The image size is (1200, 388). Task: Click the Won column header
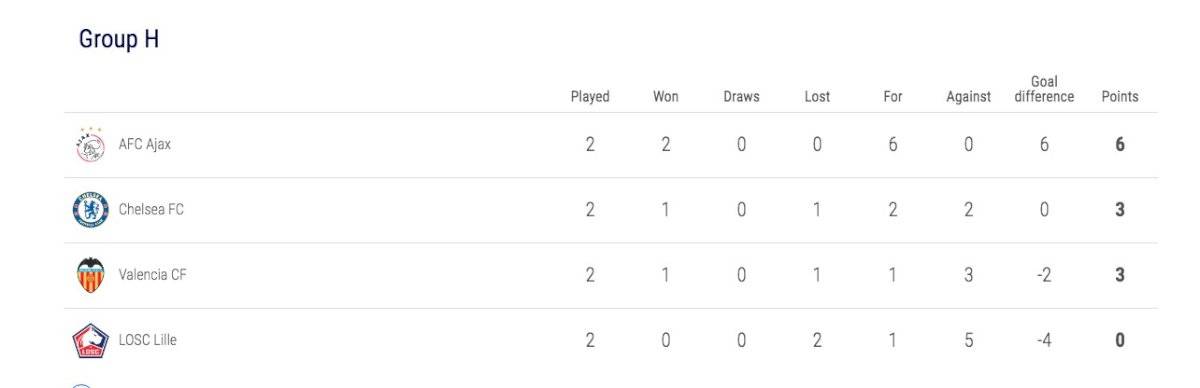[x=666, y=97]
